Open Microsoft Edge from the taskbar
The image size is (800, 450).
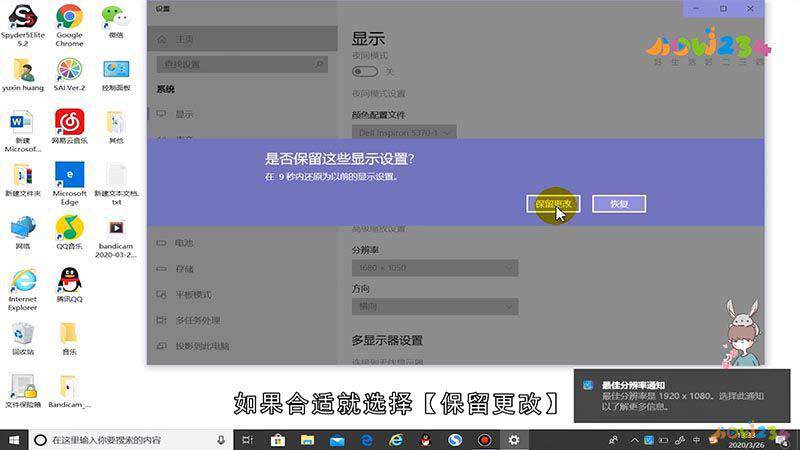click(x=366, y=440)
